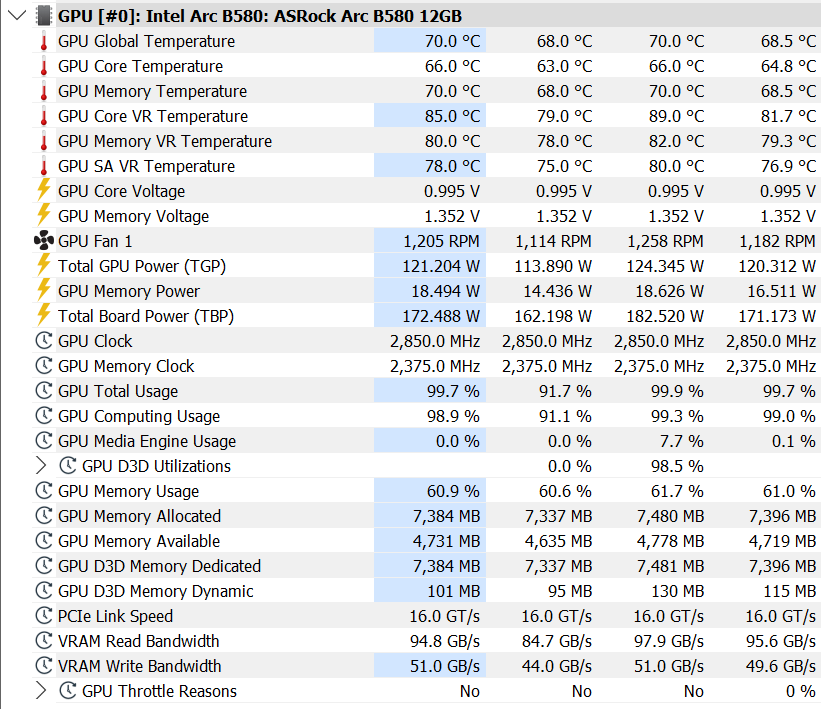Select the VRAM Read Bandwidth row
The image size is (821, 709).
click(x=426, y=641)
